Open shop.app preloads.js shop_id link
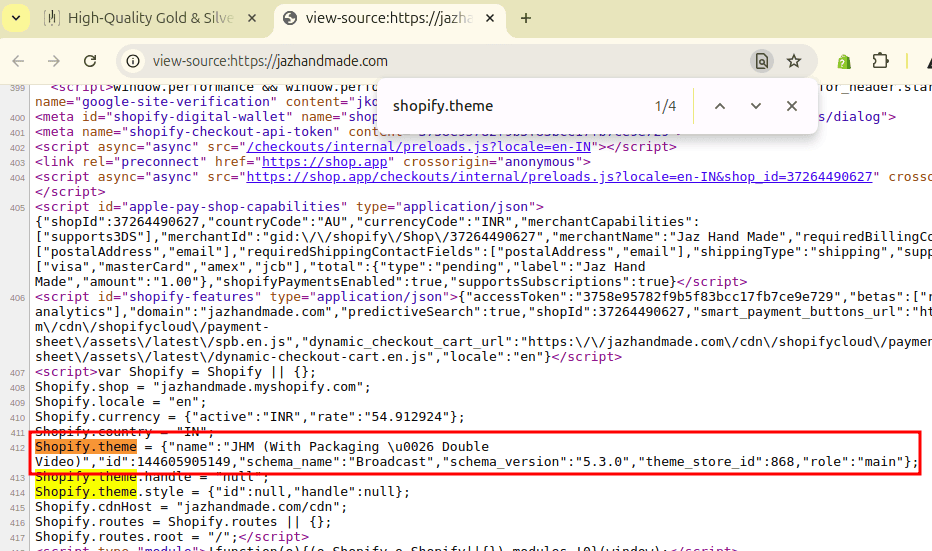932x551 pixels. [559, 177]
